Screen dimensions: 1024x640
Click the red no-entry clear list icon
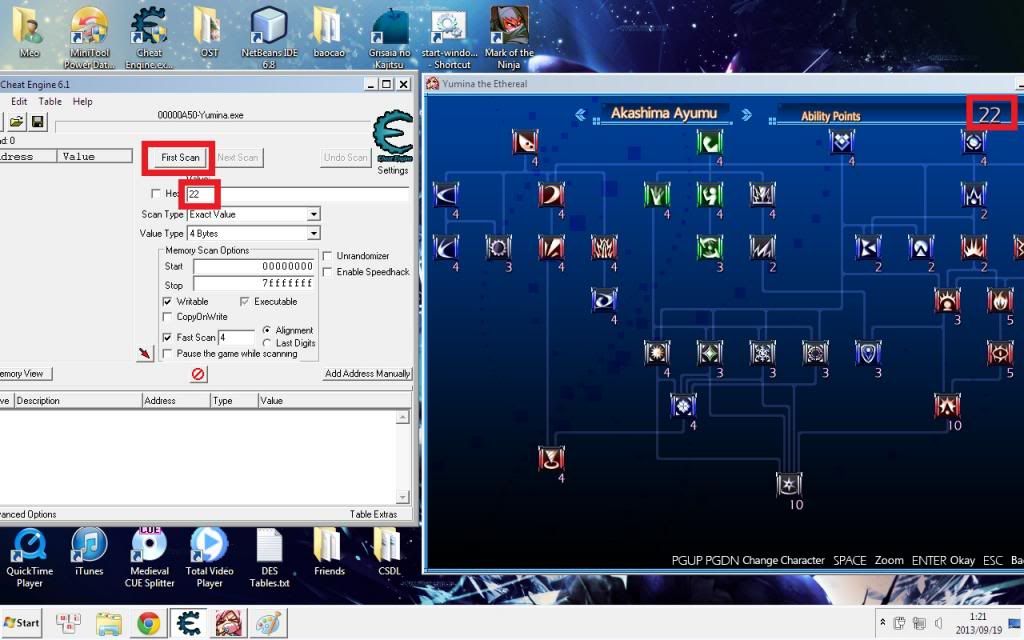pyautogui.click(x=198, y=374)
